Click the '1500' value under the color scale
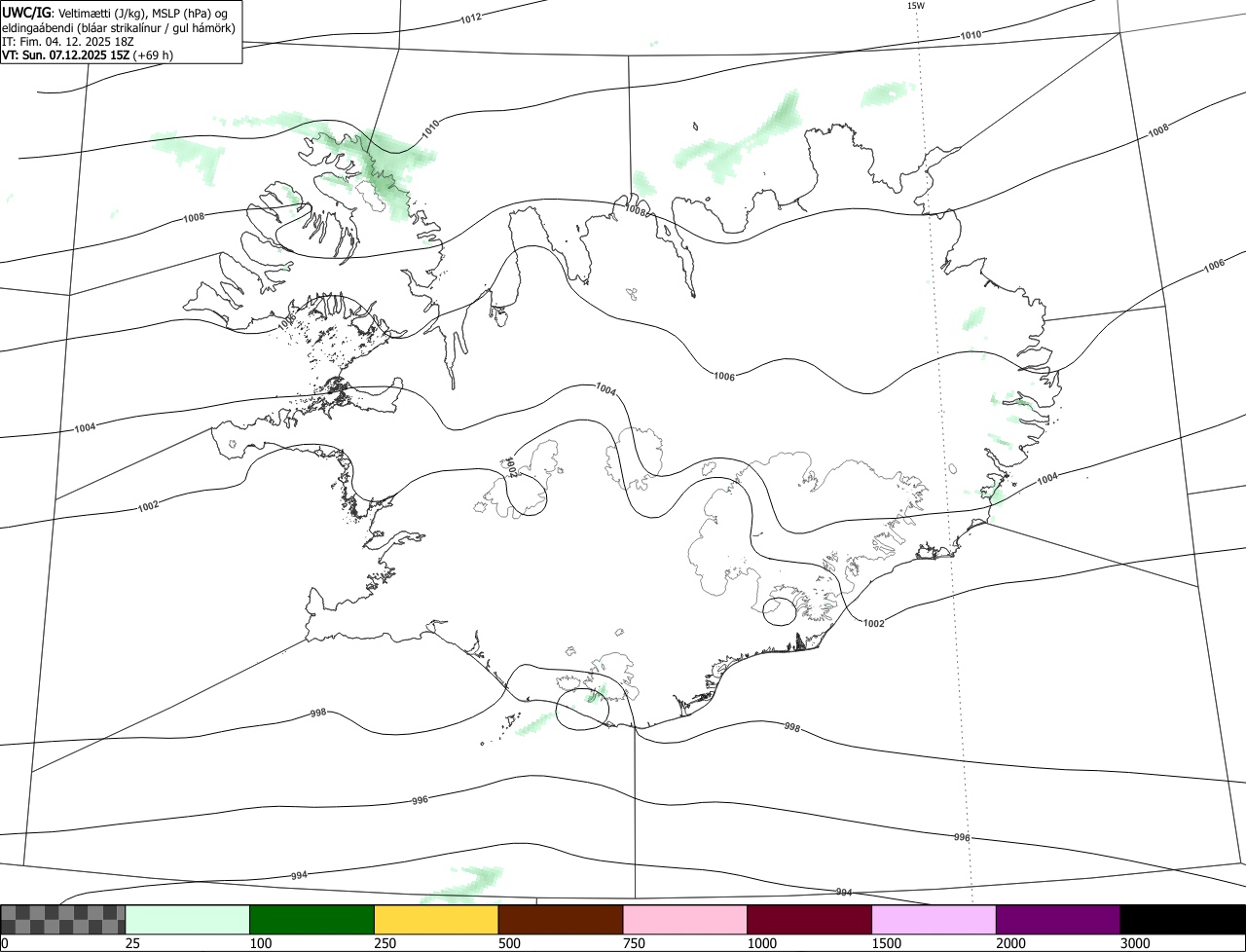This screenshot has height=952, width=1246. (888, 943)
